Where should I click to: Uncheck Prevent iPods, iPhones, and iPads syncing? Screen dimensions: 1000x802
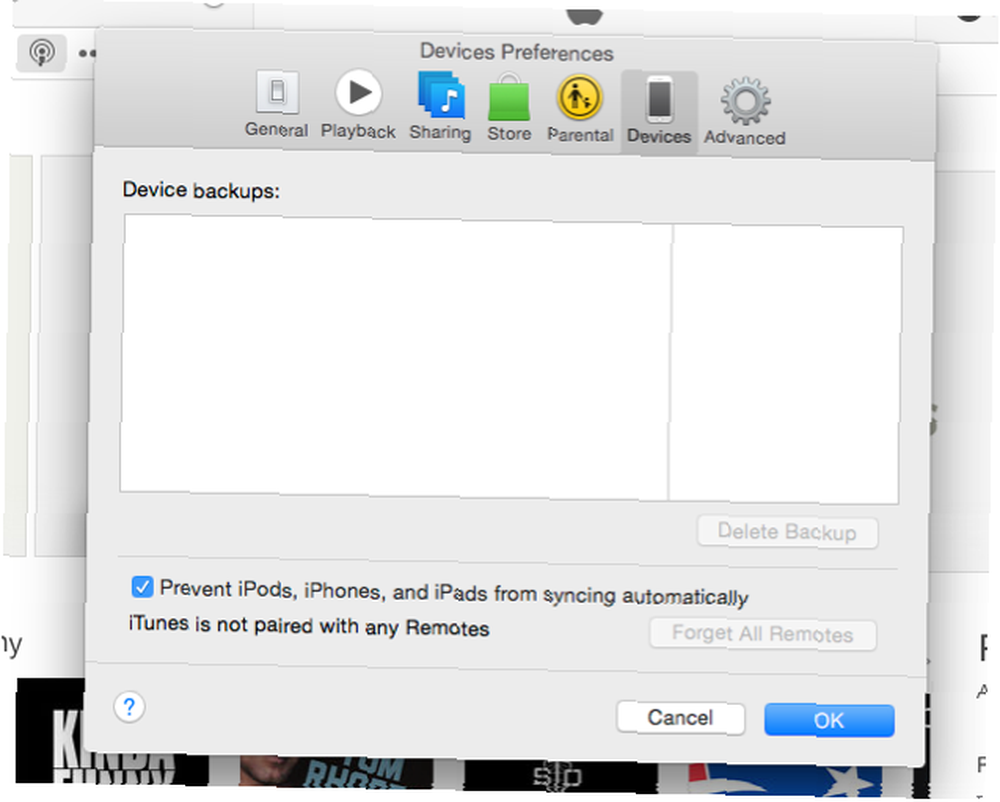click(142, 587)
